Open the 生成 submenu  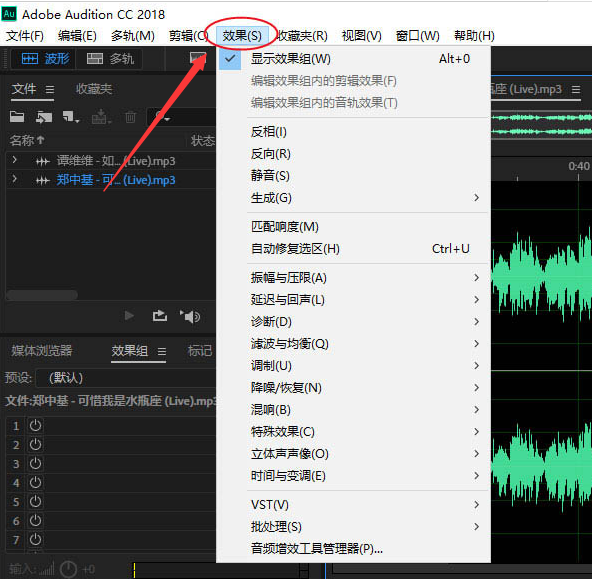354,198
